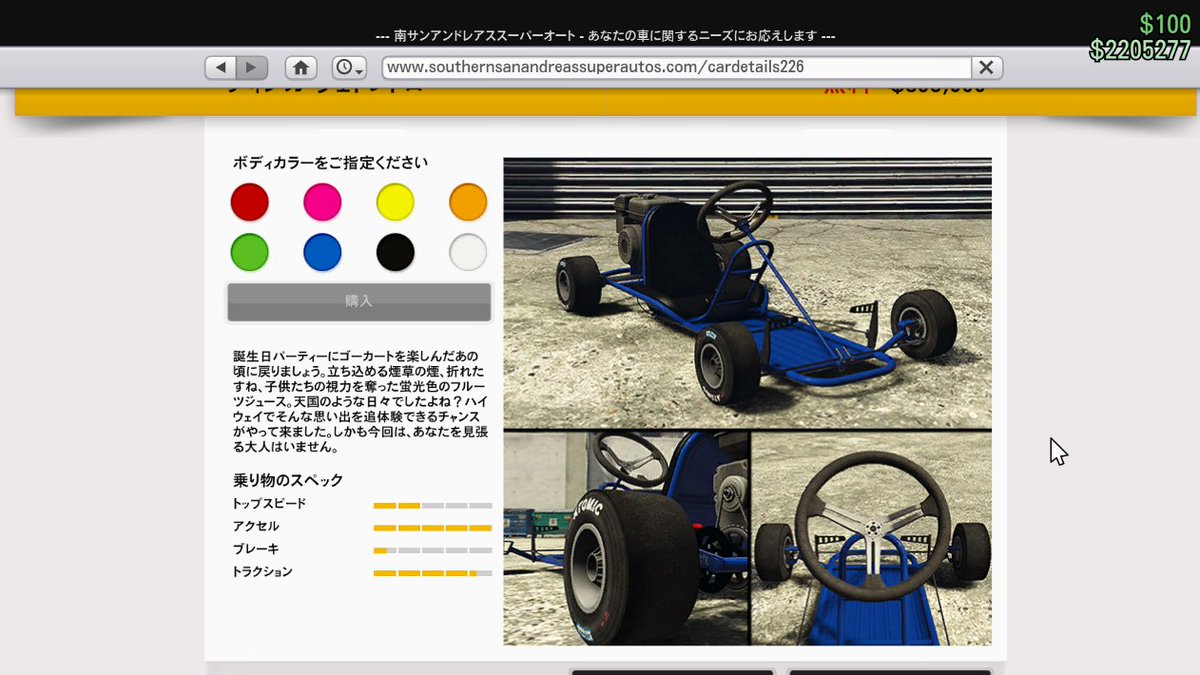Click the $2205277 bank balance

coord(1140,50)
